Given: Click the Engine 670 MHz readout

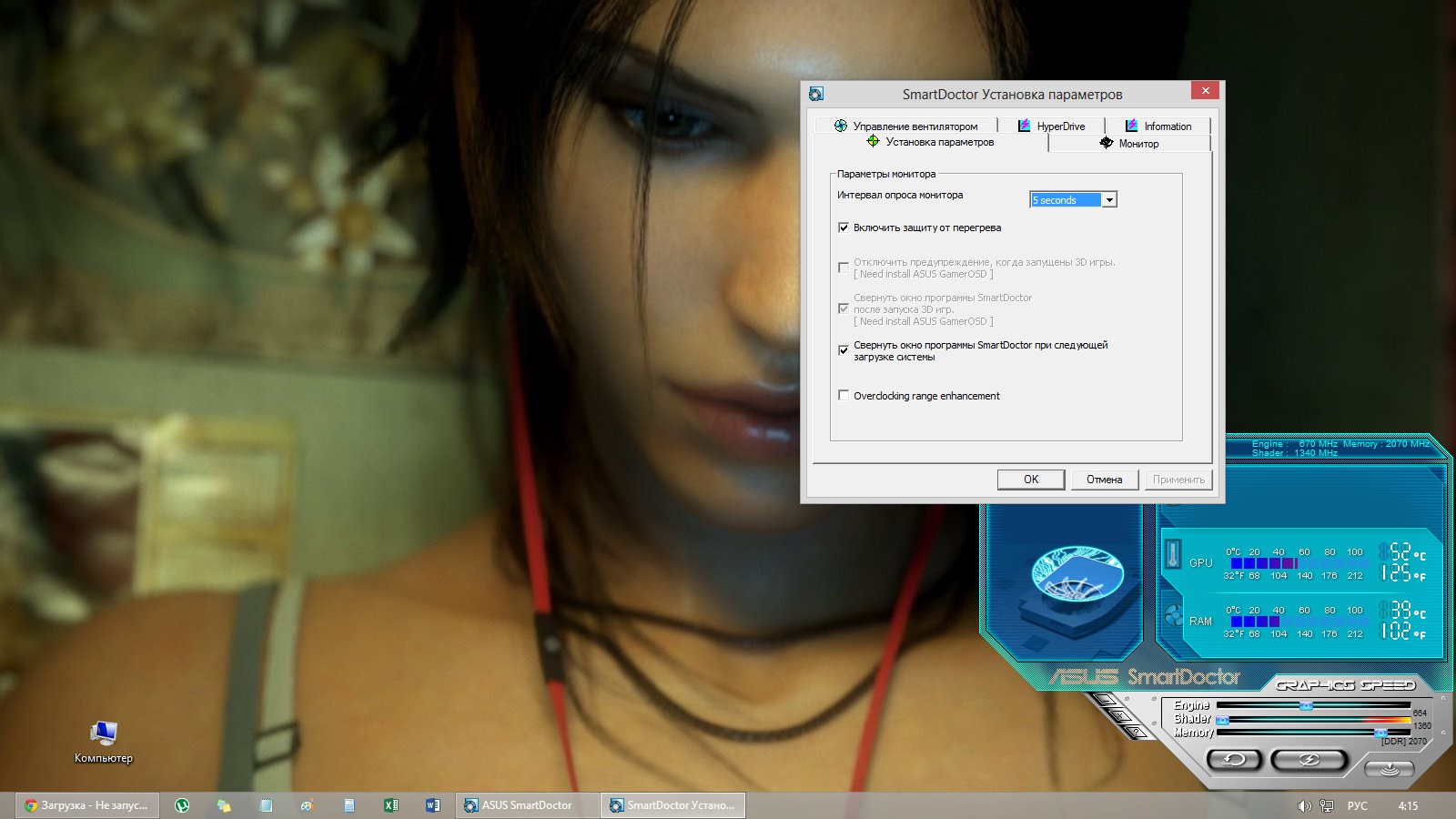Looking at the screenshot, I should [x=1295, y=444].
